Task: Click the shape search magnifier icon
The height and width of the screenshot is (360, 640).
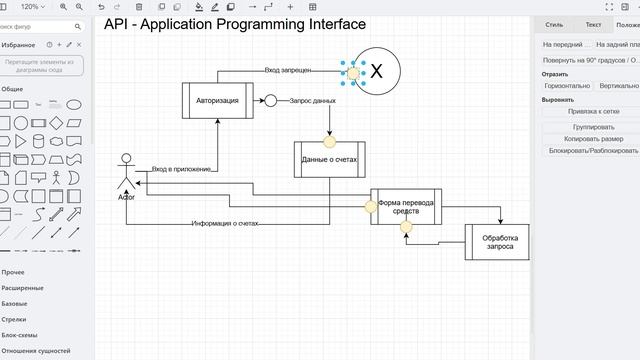Action: pyautogui.click(x=78, y=27)
